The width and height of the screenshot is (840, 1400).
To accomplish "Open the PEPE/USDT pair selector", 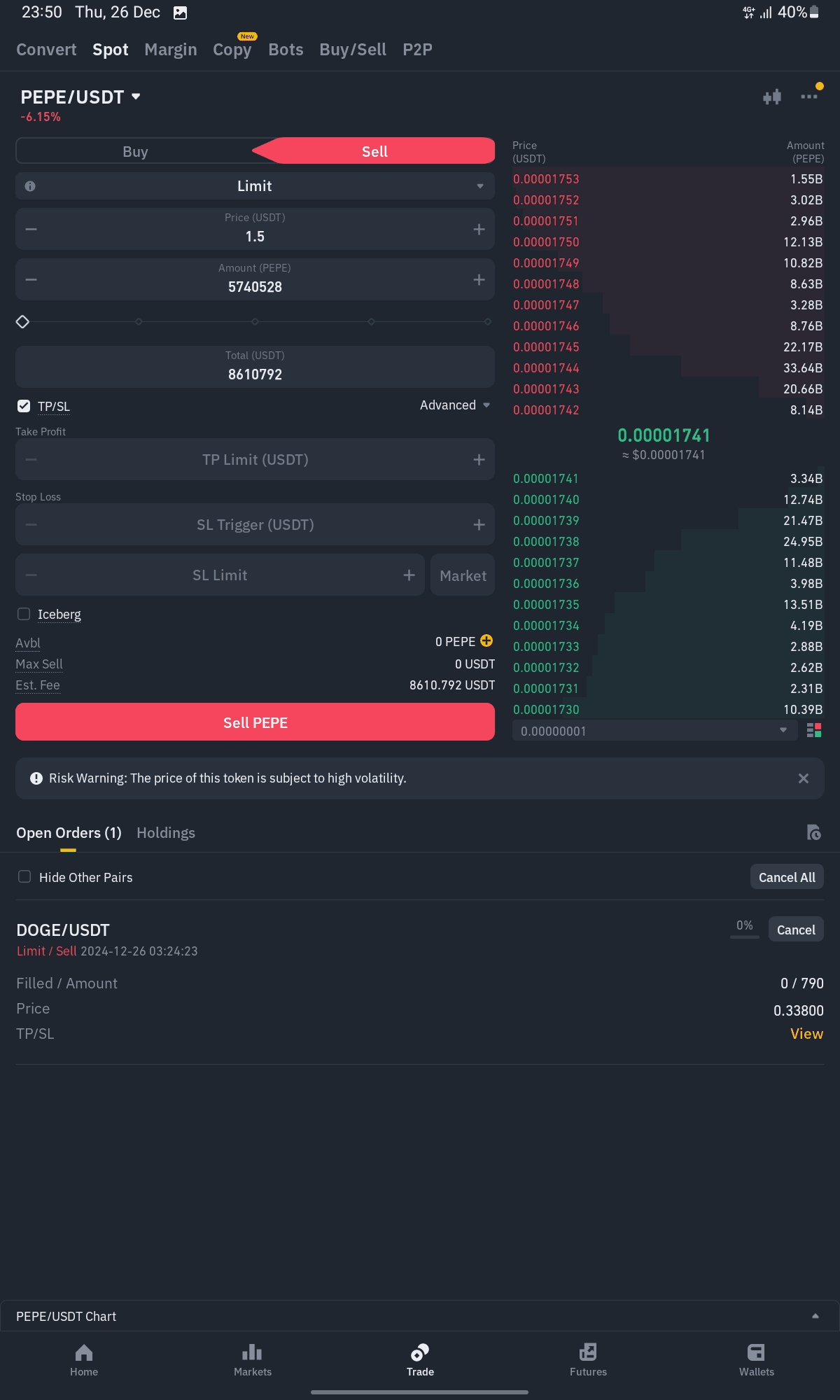I will coord(80,97).
